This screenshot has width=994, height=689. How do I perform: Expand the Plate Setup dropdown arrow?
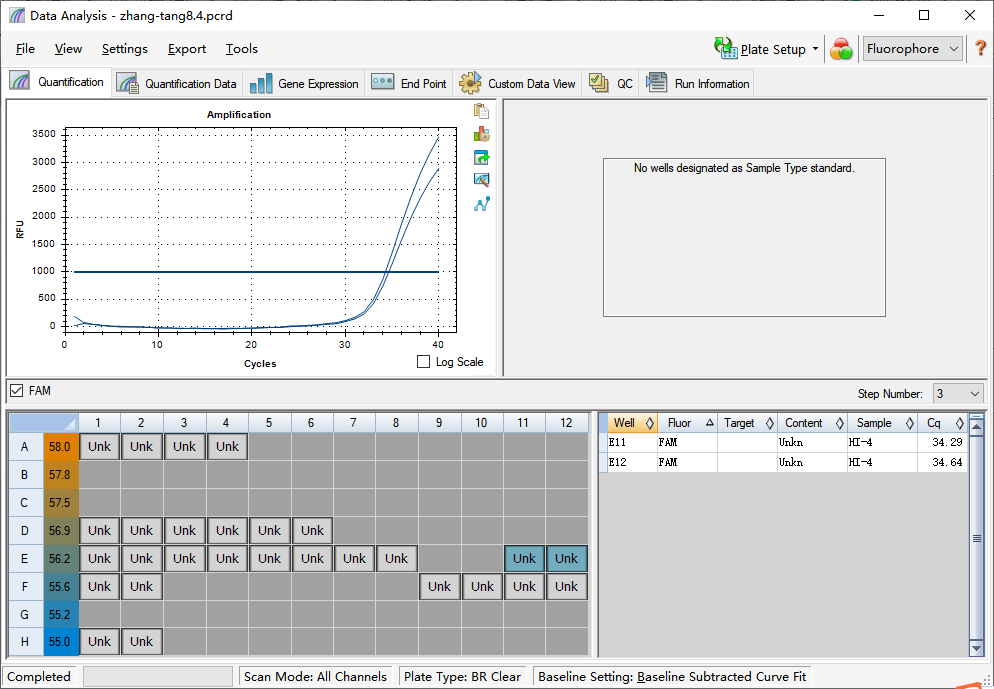tap(815, 49)
